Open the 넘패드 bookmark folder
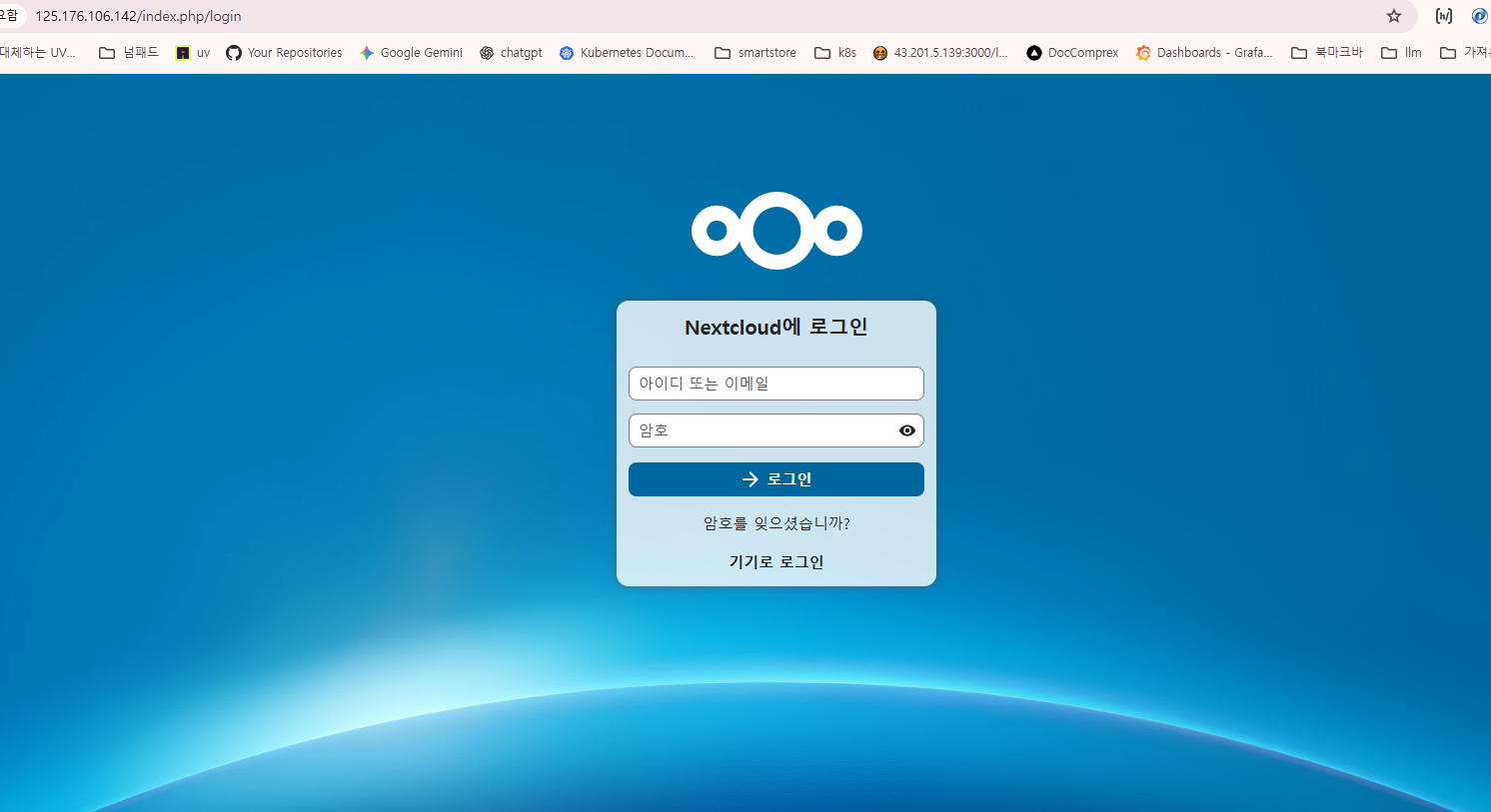Screen dimensions: 1491x812 [129, 53]
